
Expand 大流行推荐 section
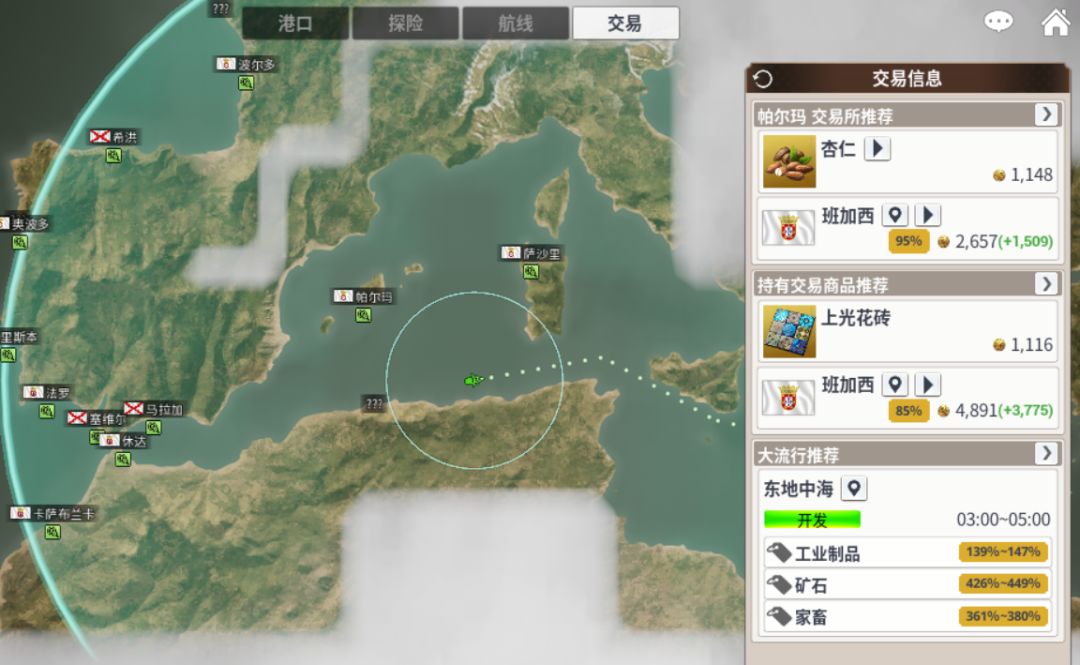click(1046, 453)
